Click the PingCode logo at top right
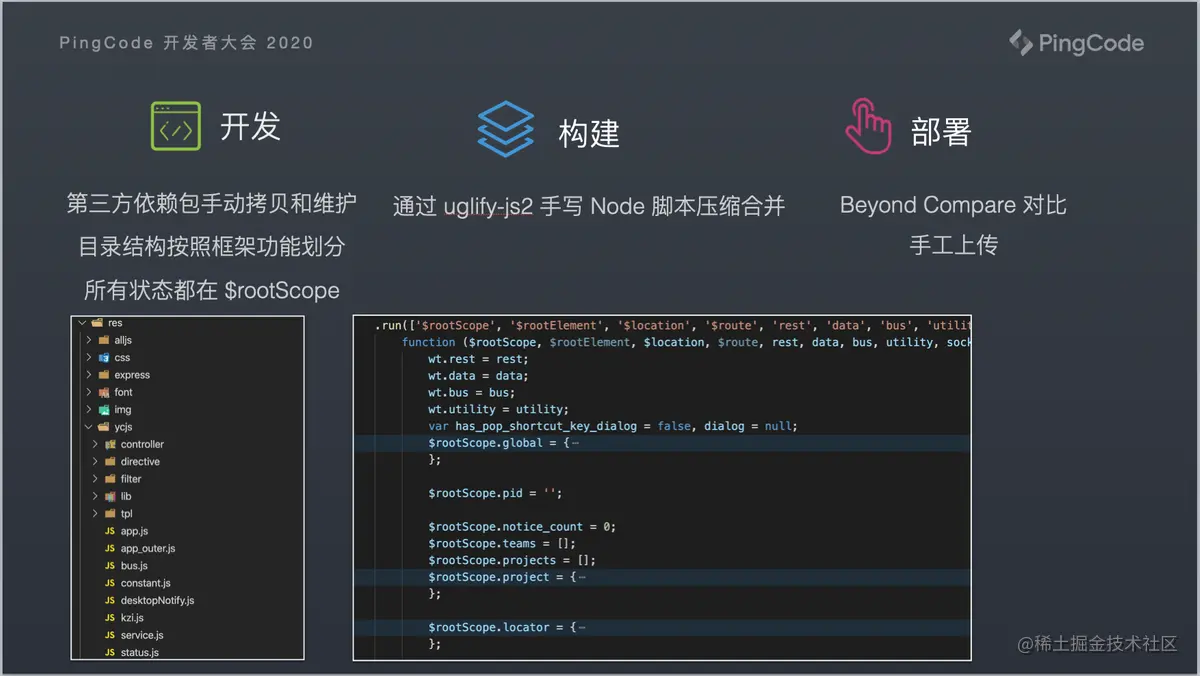 point(1076,43)
